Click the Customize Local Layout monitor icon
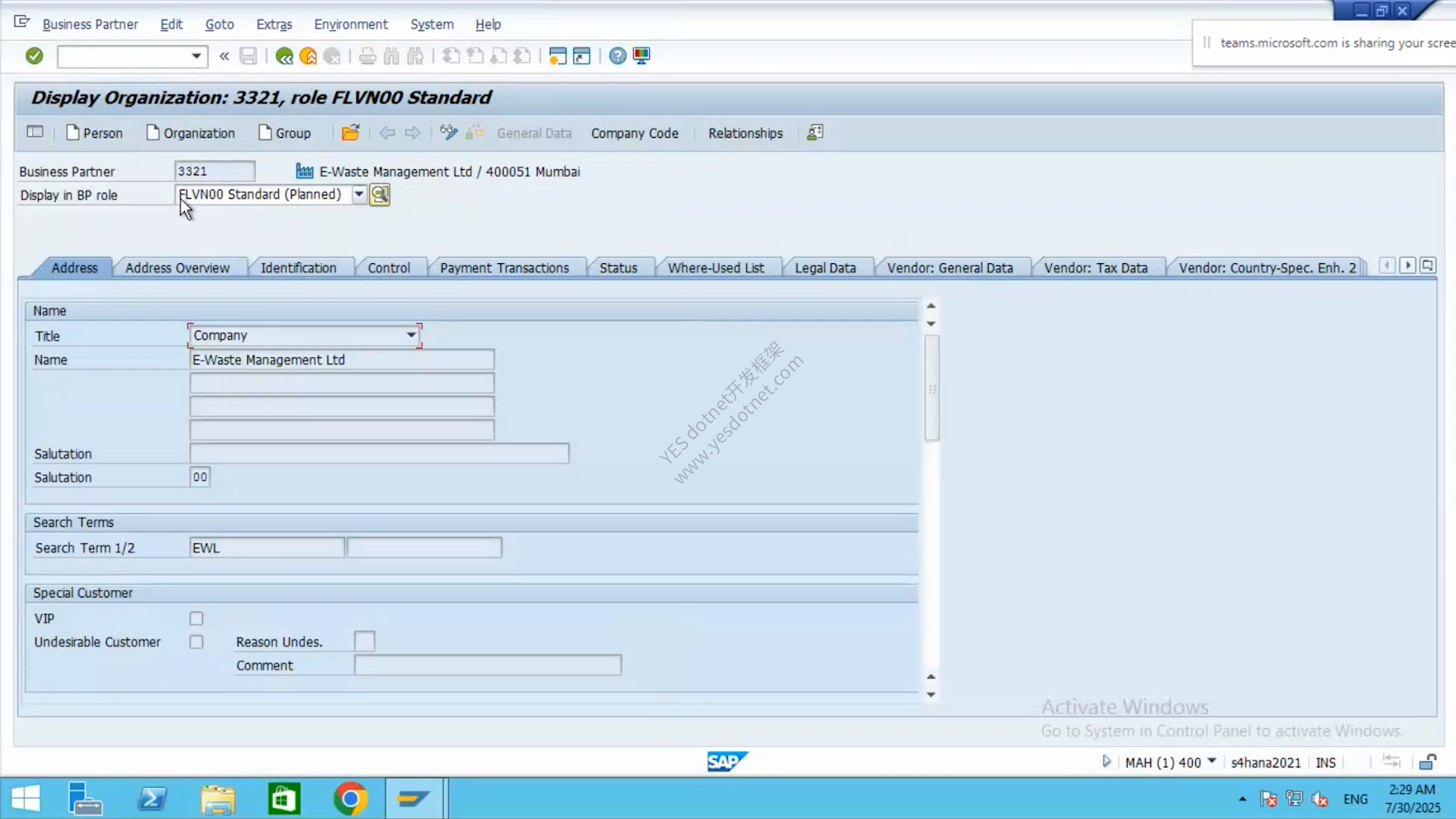Screen dimensions: 1456x819 tap(642, 56)
